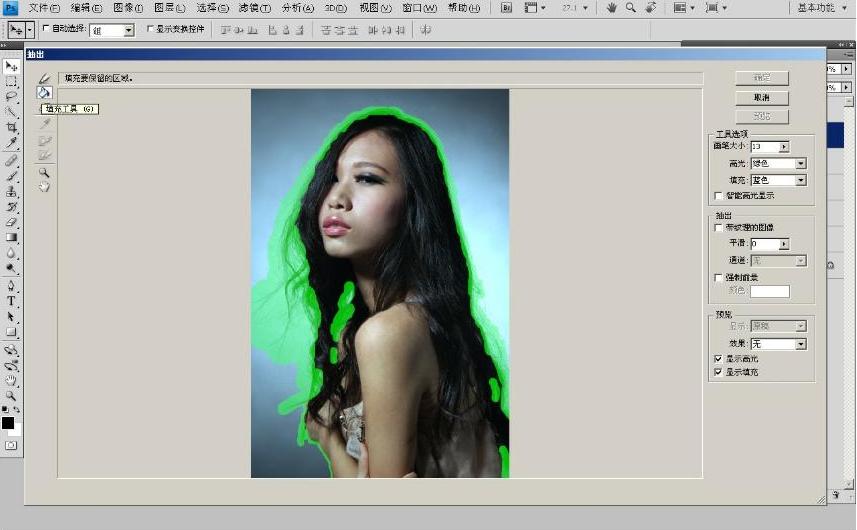
Task: Open the 效果 preview dropdown
Action: coord(801,344)
